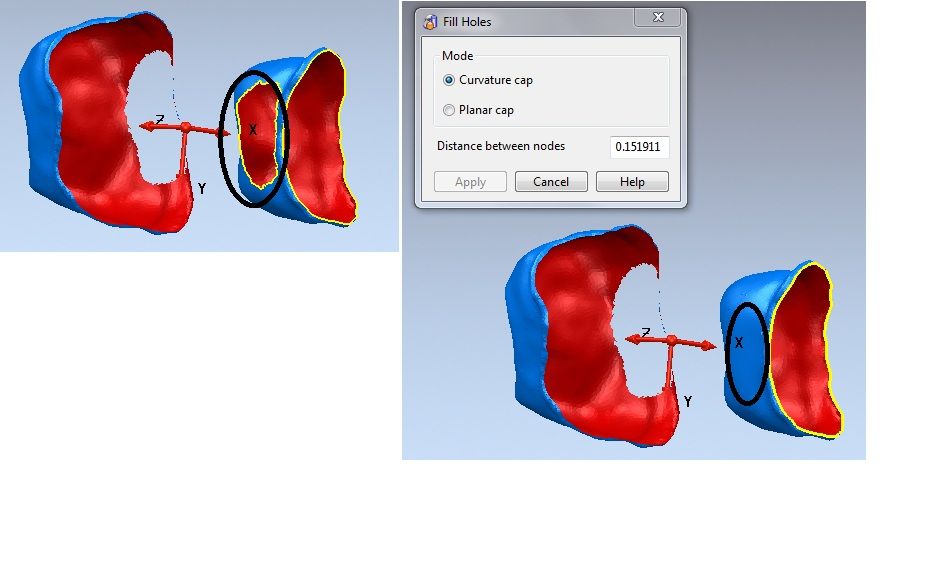Click the axis triad origin in left view
This screenshot has height=576, width=938.
coord(185,127)
